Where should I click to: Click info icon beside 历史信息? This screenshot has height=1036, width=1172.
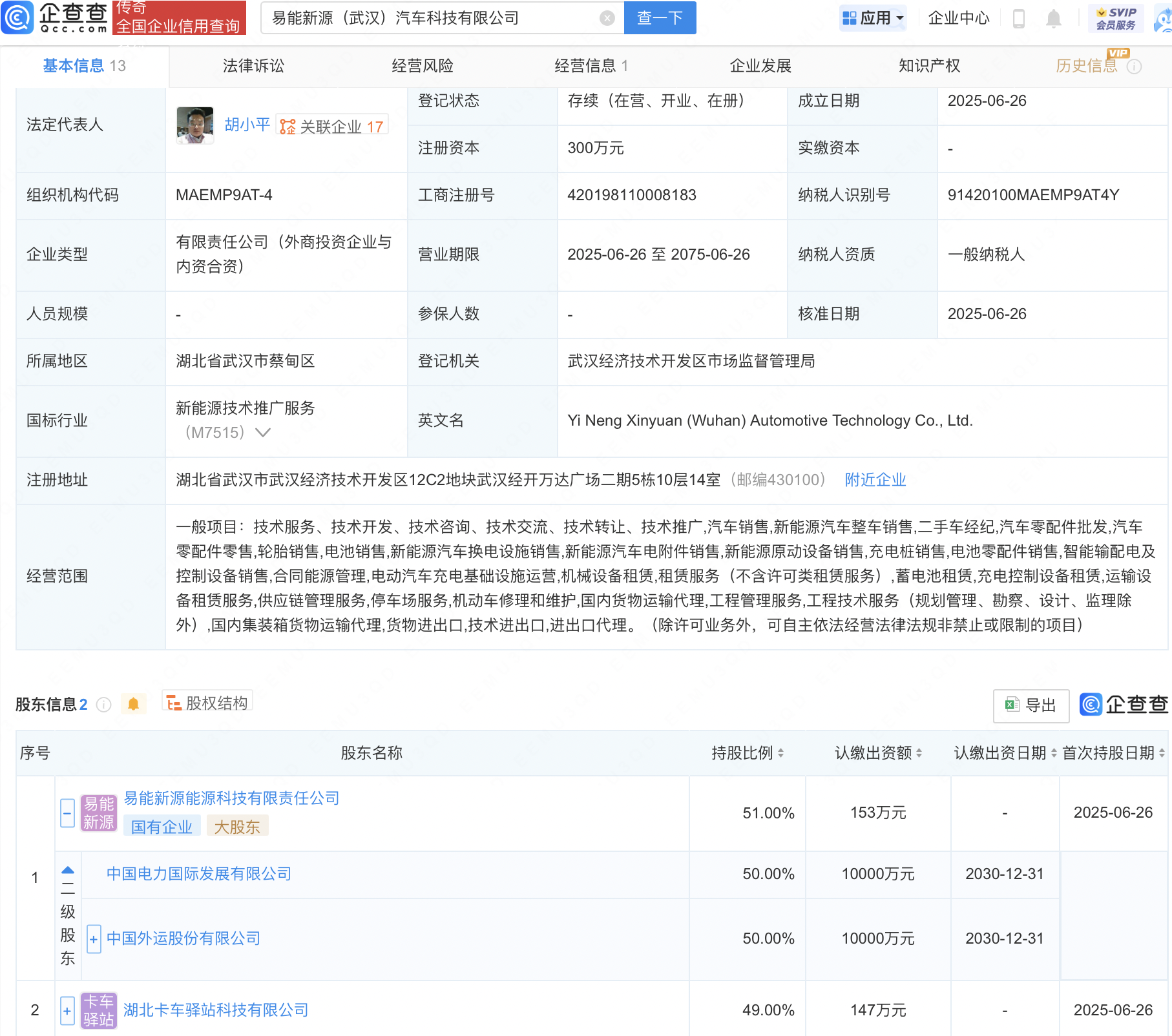click(1134, 67)
